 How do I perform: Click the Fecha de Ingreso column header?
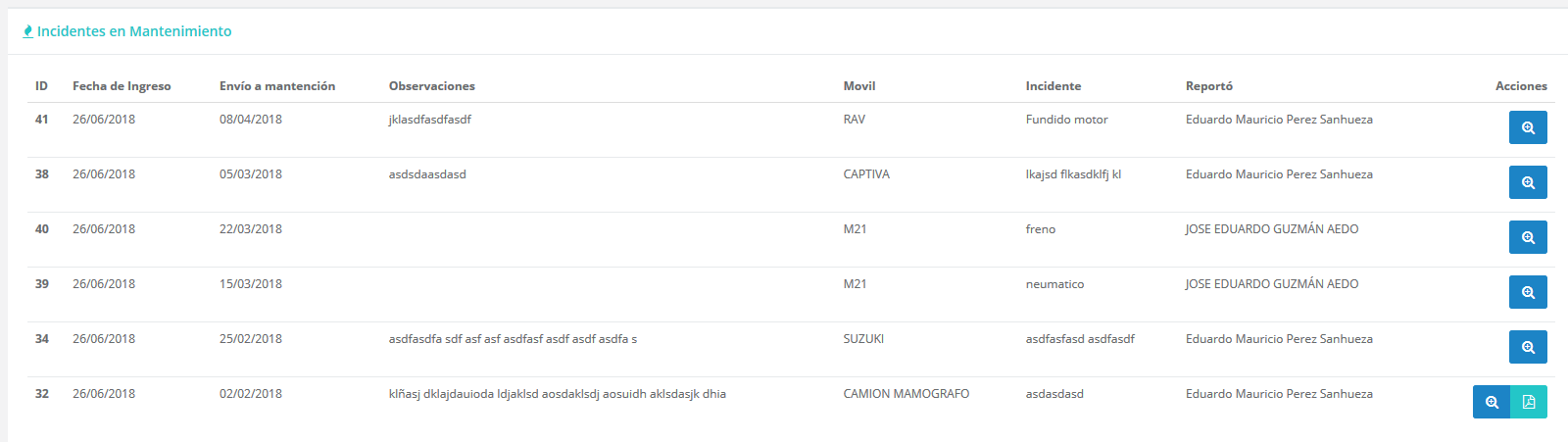[x=122, y=86]
